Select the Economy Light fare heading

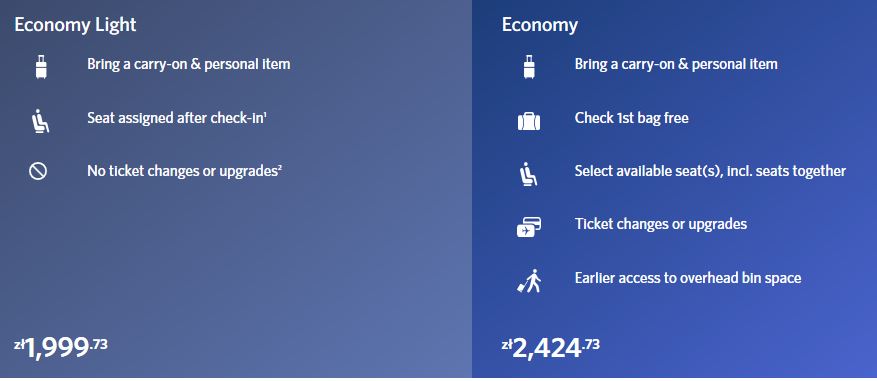click(76, 25)
